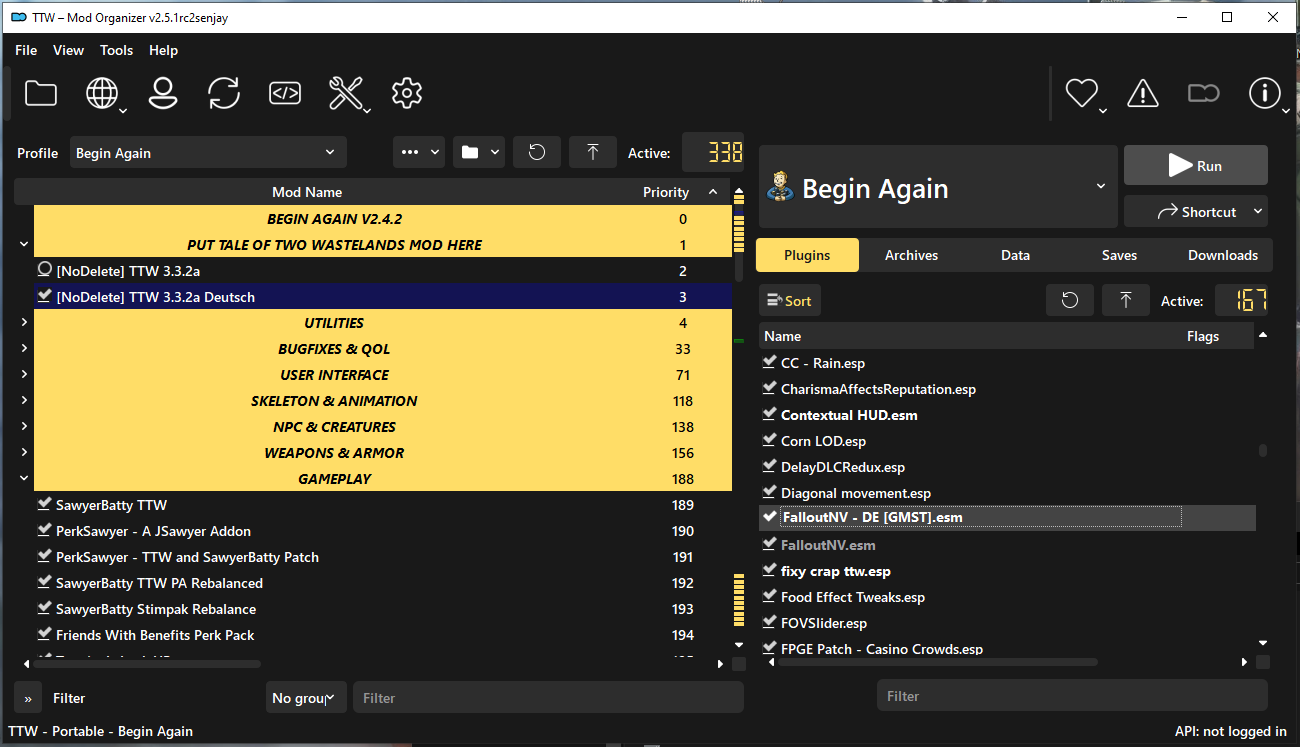Open the instance folder icon in toolbar
Screen dimensions: 1300x747
coord(41,93)
